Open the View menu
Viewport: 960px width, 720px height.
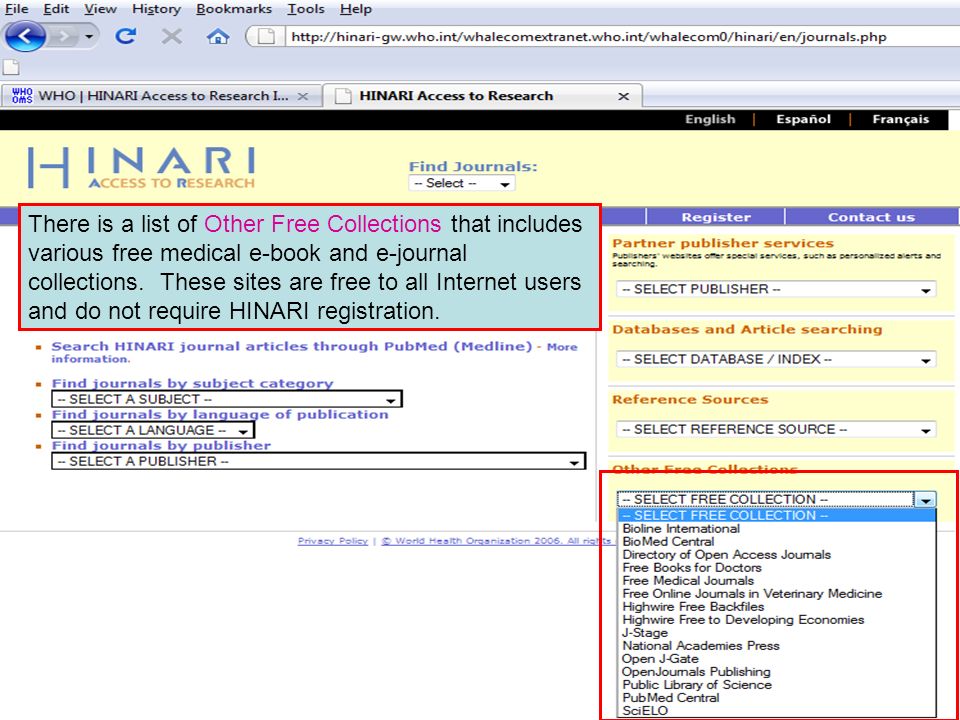tap(100, 9)
